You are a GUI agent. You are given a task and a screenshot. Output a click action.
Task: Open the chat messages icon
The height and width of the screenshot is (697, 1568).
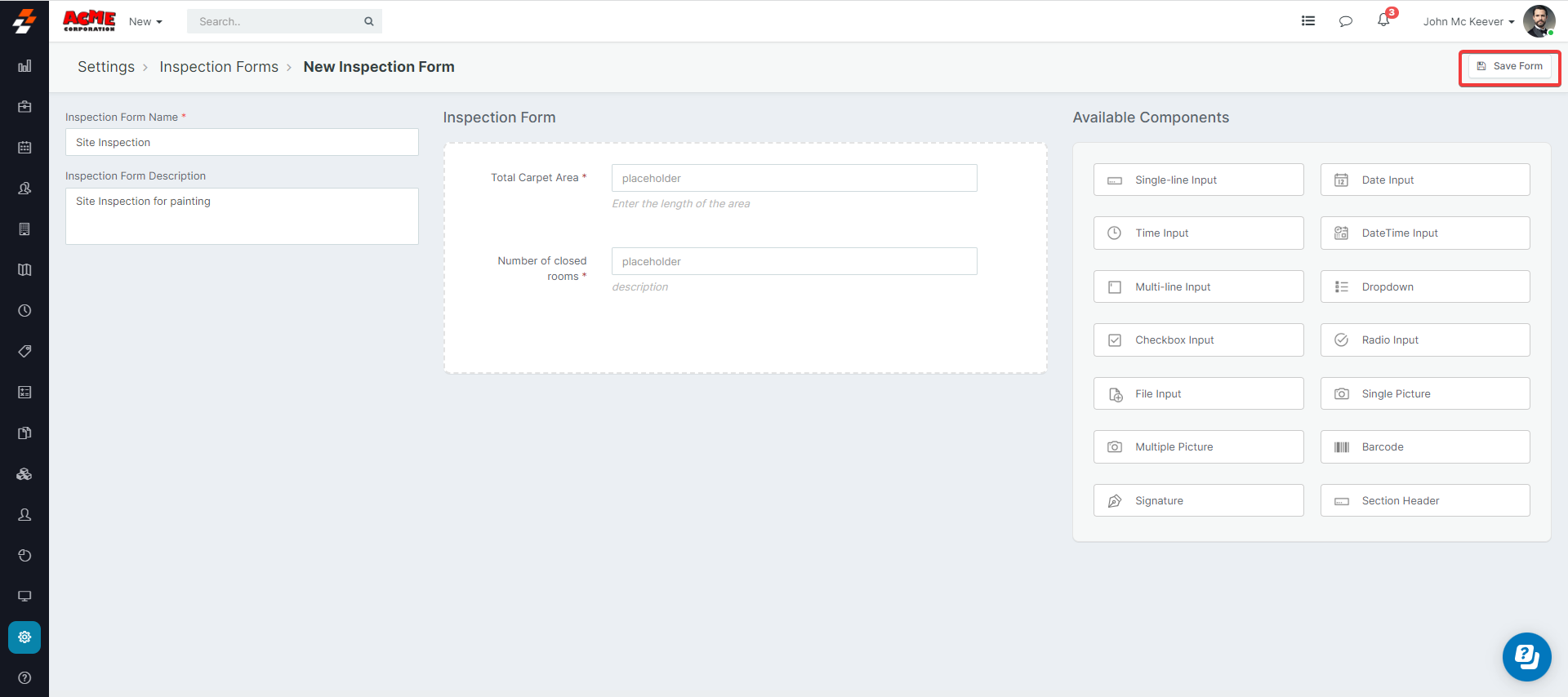click(1346, 21)
